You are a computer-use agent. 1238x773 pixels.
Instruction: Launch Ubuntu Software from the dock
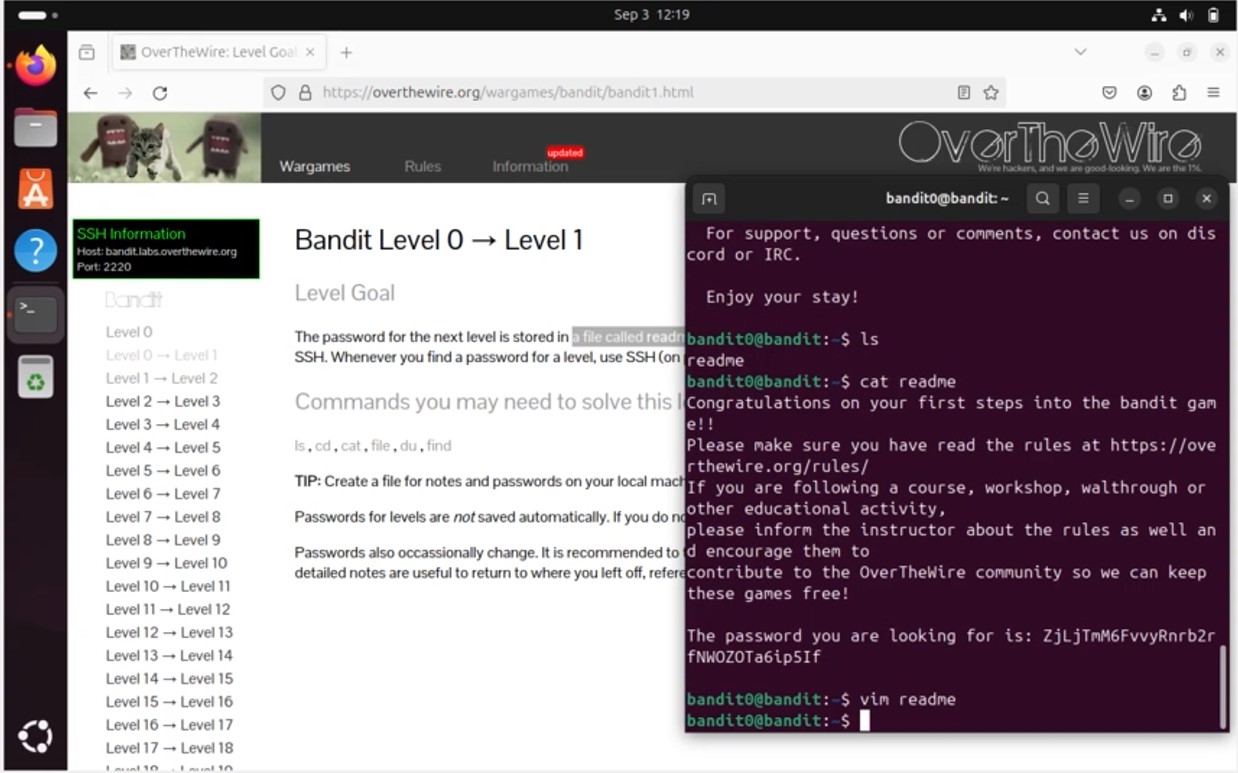(36, 189)
